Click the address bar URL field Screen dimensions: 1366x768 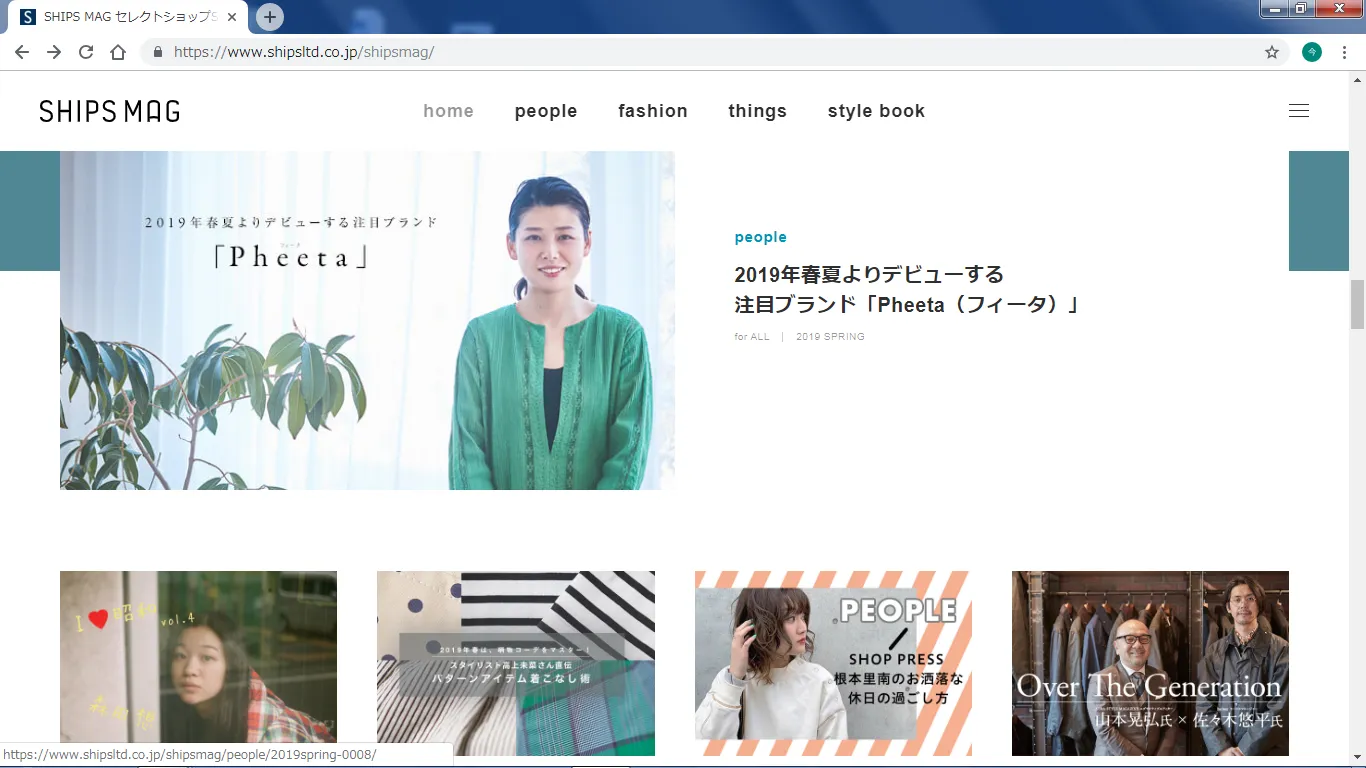click(x=700, y=52)
